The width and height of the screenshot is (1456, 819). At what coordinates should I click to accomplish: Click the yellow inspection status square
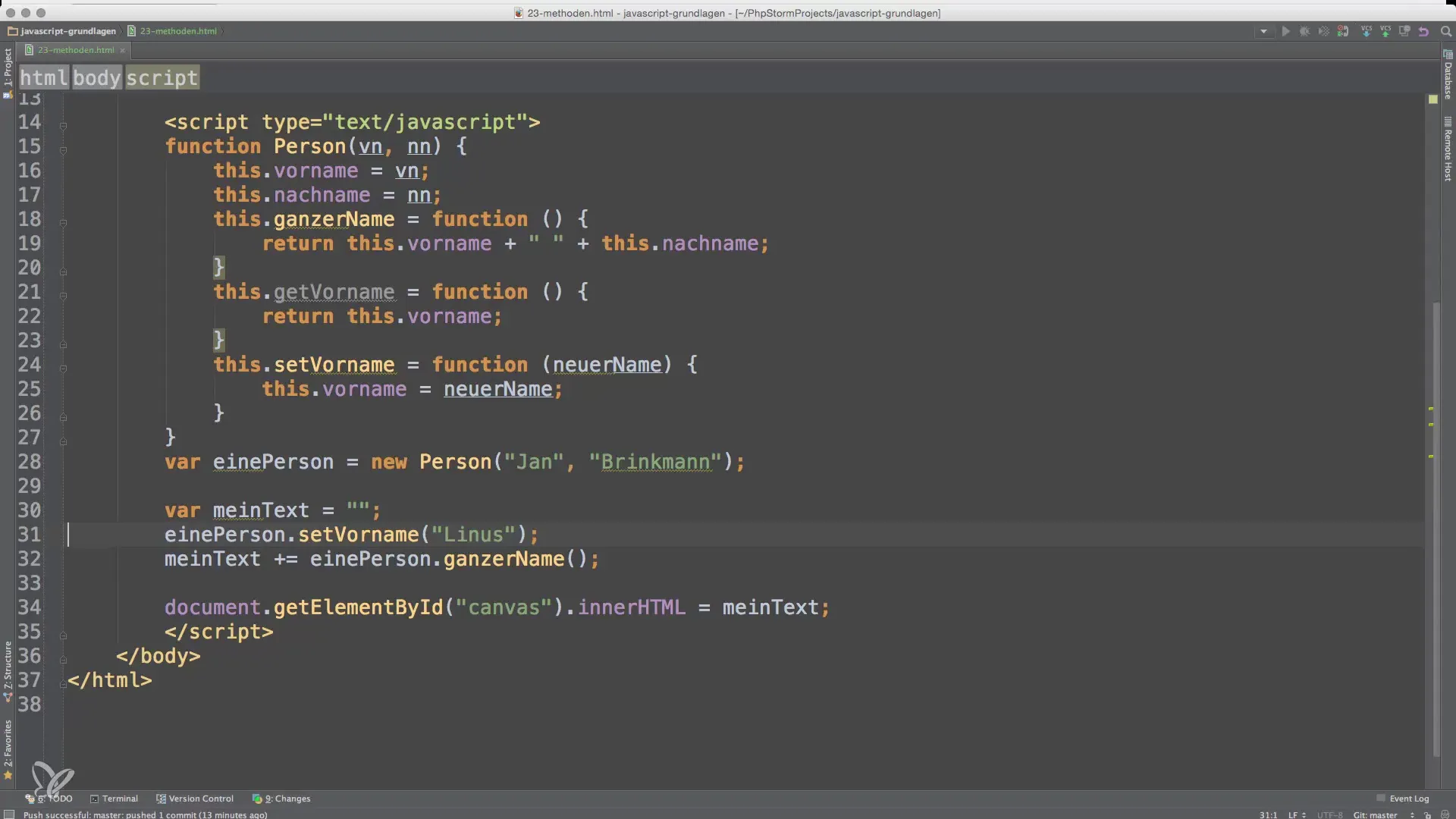coord(1432,99)
